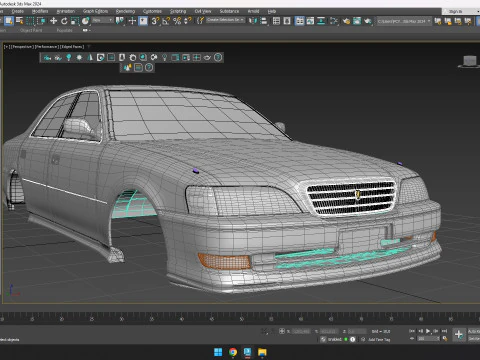
Task: Toggle Window/Crossing selection mode
Action: tap(41, 21)
